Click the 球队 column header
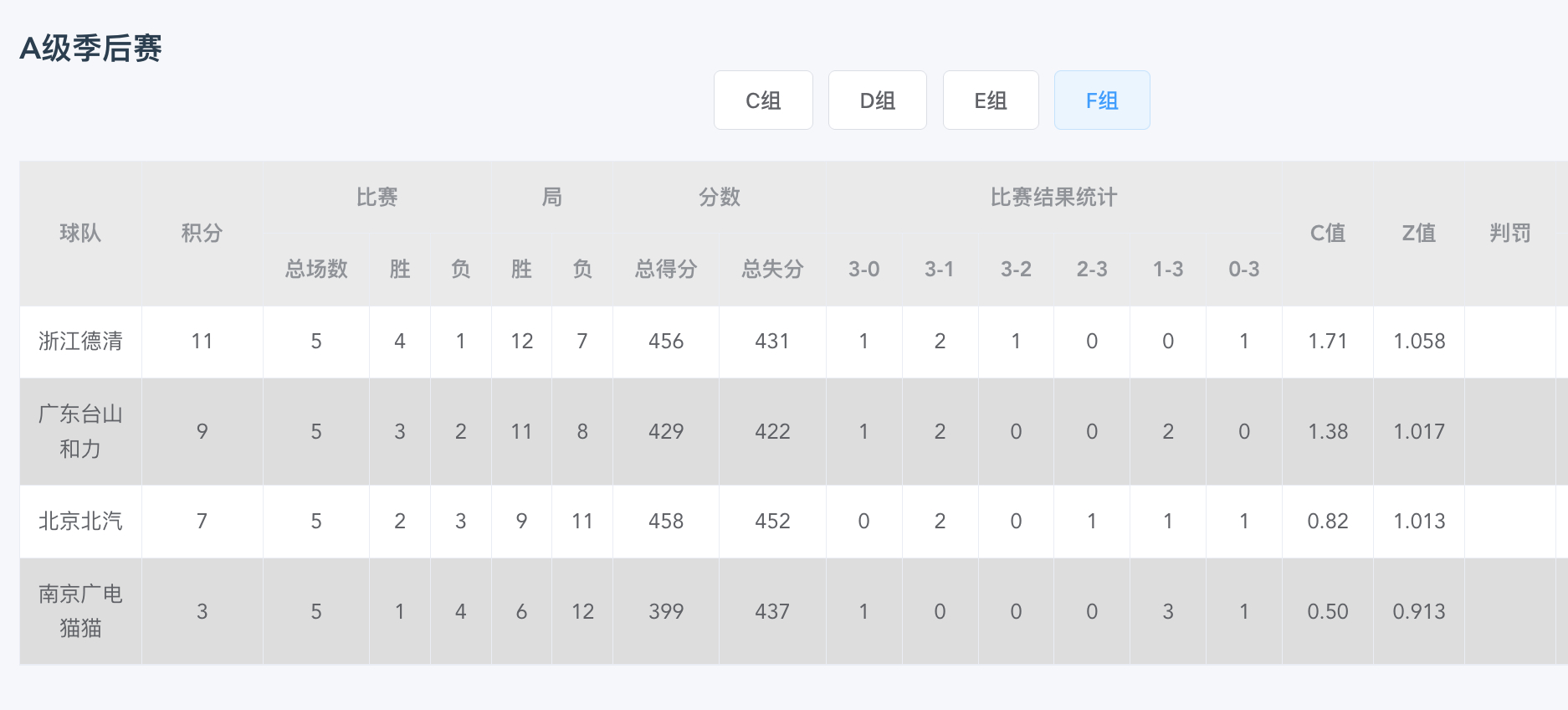 (80, 233)
